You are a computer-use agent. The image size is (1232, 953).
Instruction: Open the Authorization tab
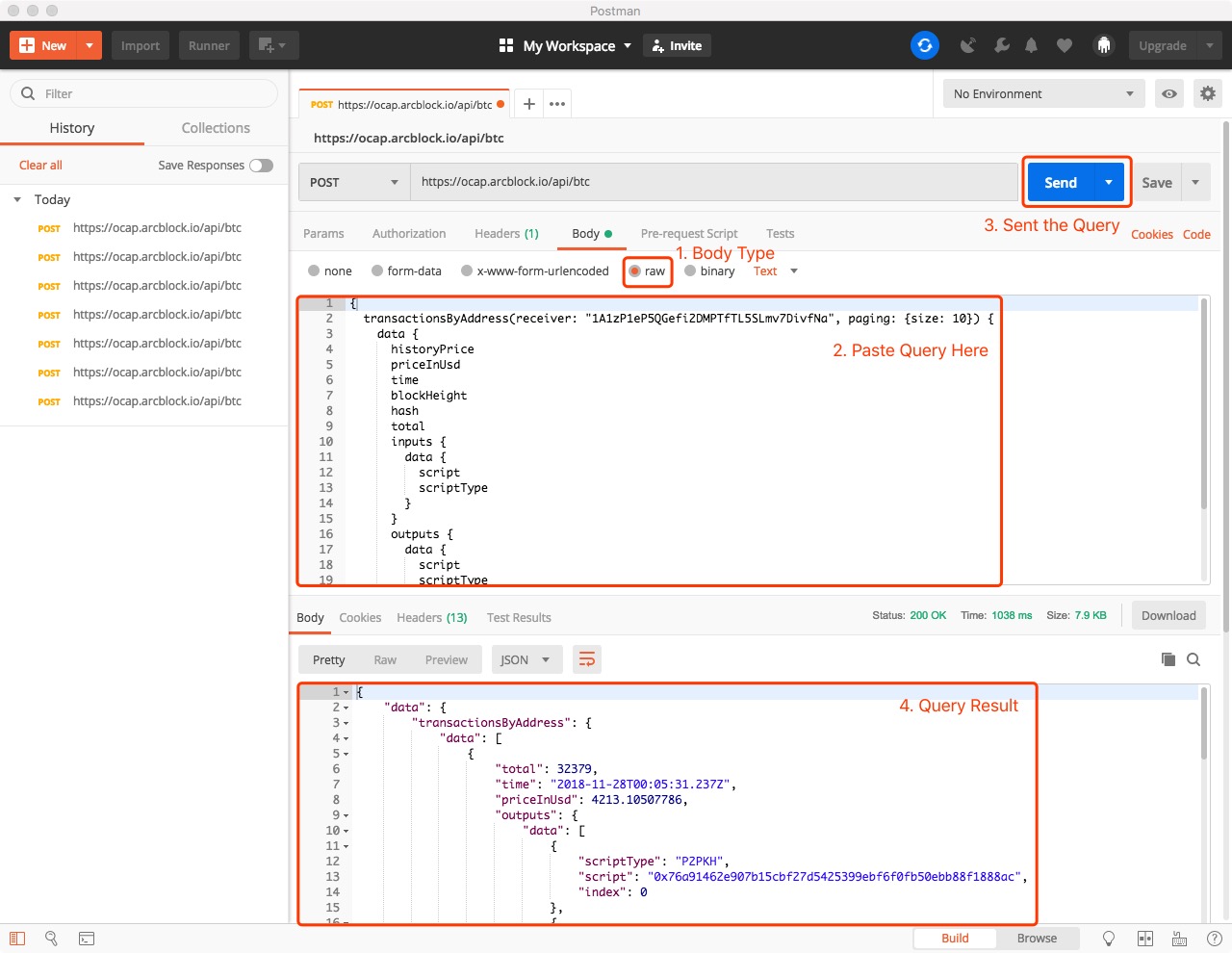coord(409,233)
